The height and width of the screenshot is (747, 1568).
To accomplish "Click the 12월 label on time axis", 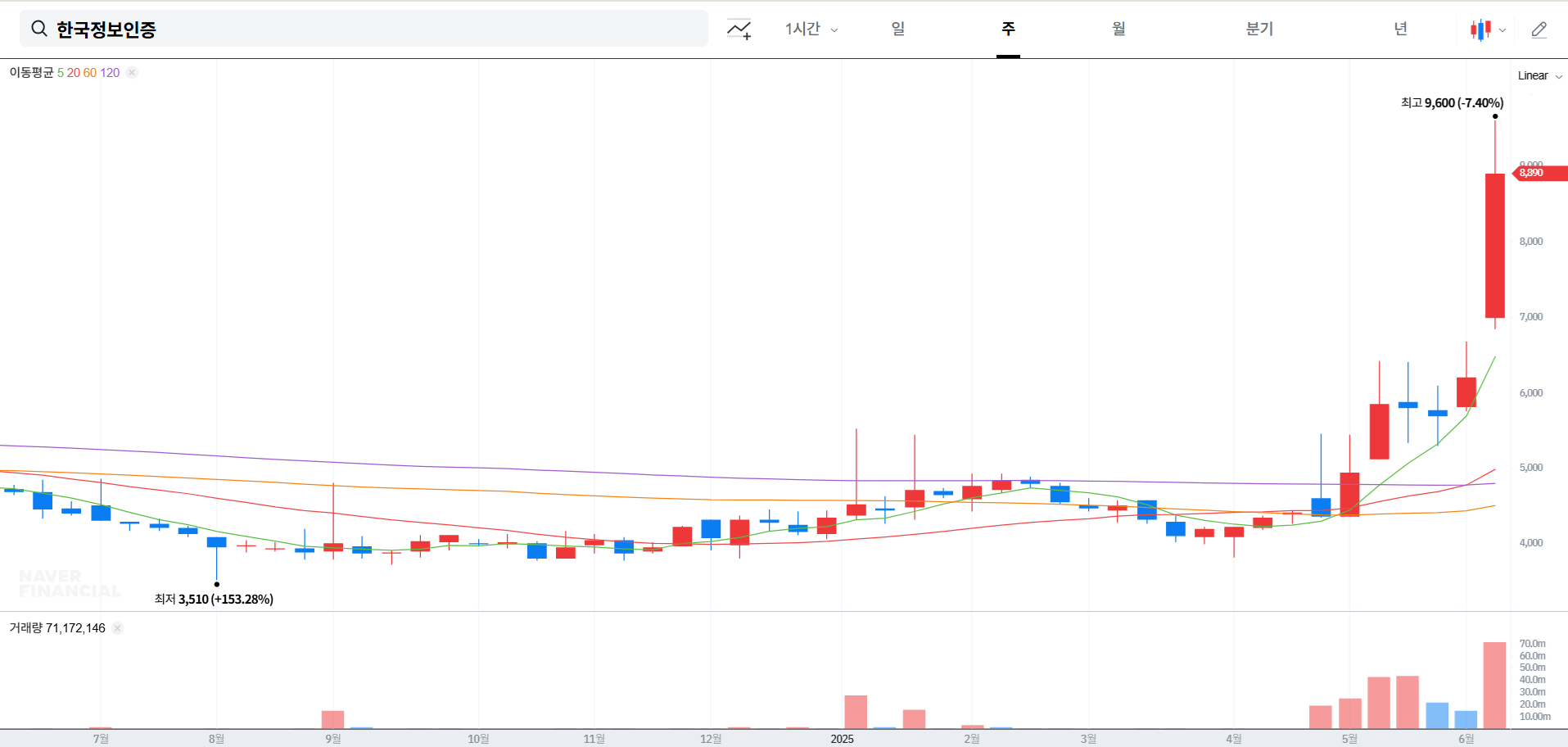I will click(x=711, y=739).
